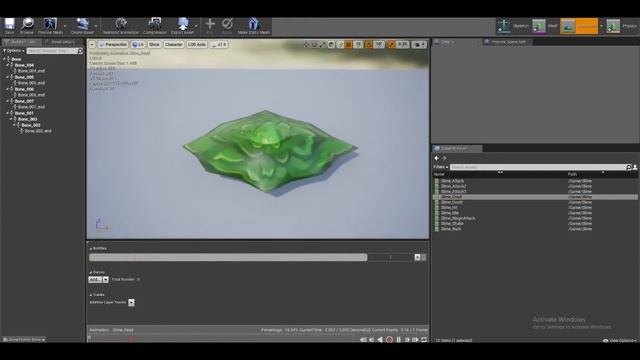
Task: Open the viewport options arrow menu
Action: (92, 44)
